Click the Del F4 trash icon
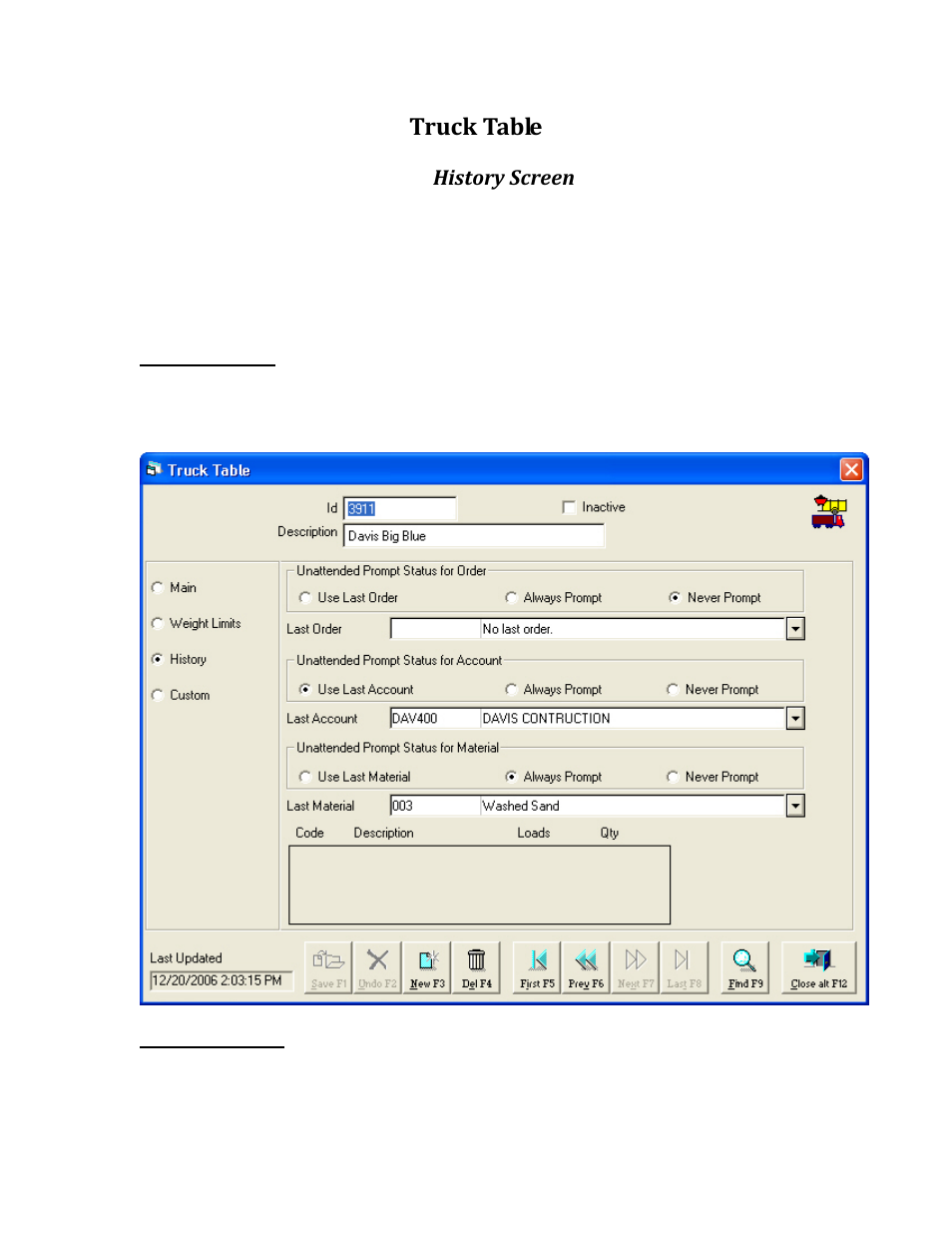The width and height of the screenshot is (952, 1233). (x=476, y=966)
